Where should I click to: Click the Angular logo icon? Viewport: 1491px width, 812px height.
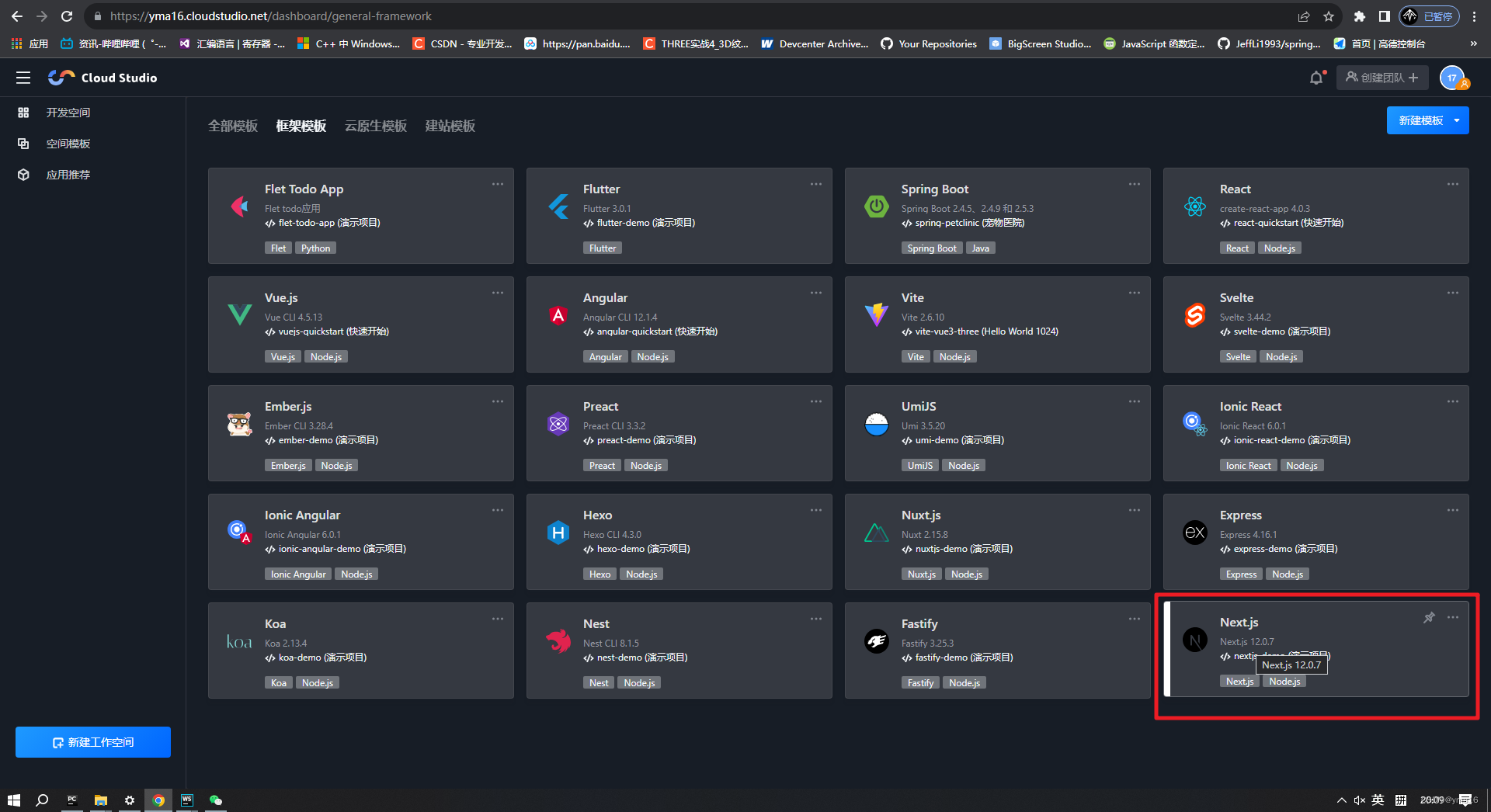[558, 315]
